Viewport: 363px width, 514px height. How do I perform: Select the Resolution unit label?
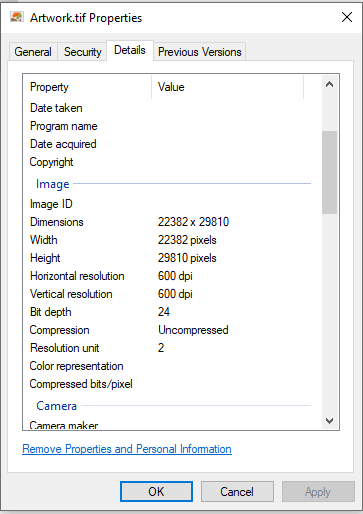65,348
